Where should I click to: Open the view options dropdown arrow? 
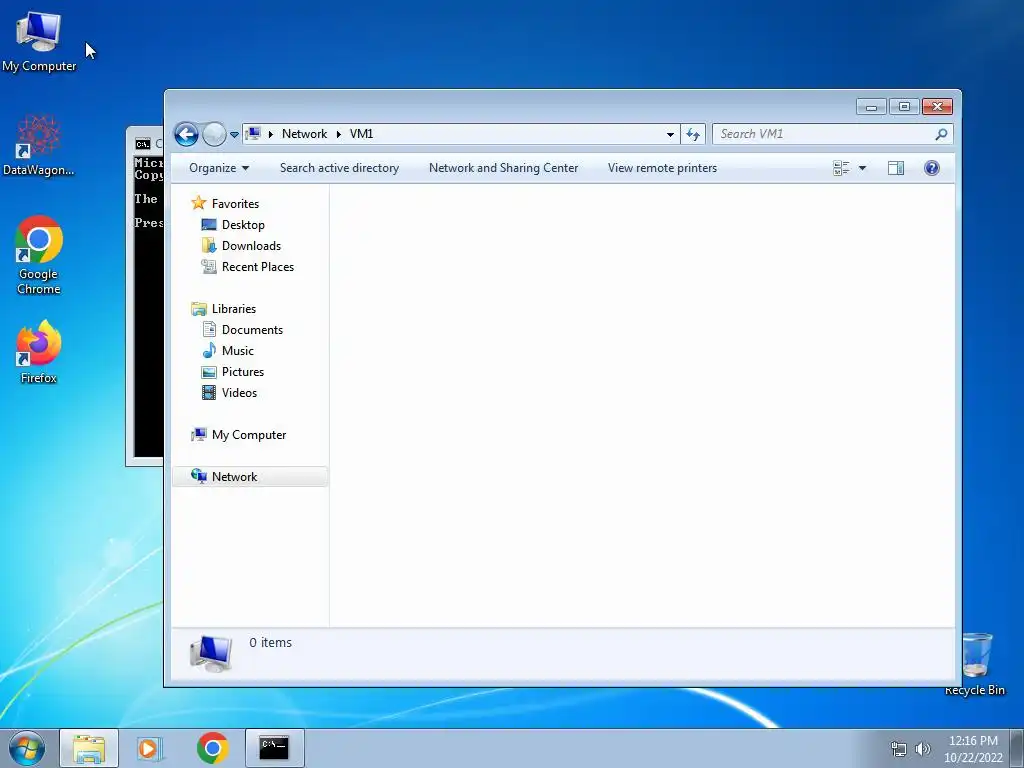(x=862, y=168)
